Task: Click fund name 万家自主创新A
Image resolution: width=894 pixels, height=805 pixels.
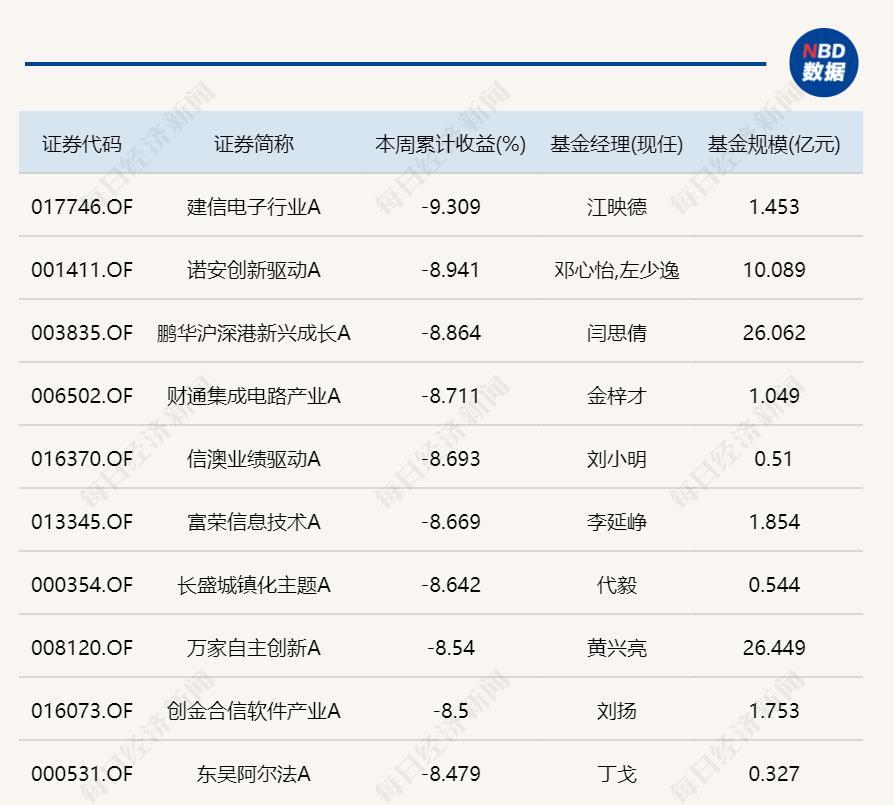Action: coord(254,648)
